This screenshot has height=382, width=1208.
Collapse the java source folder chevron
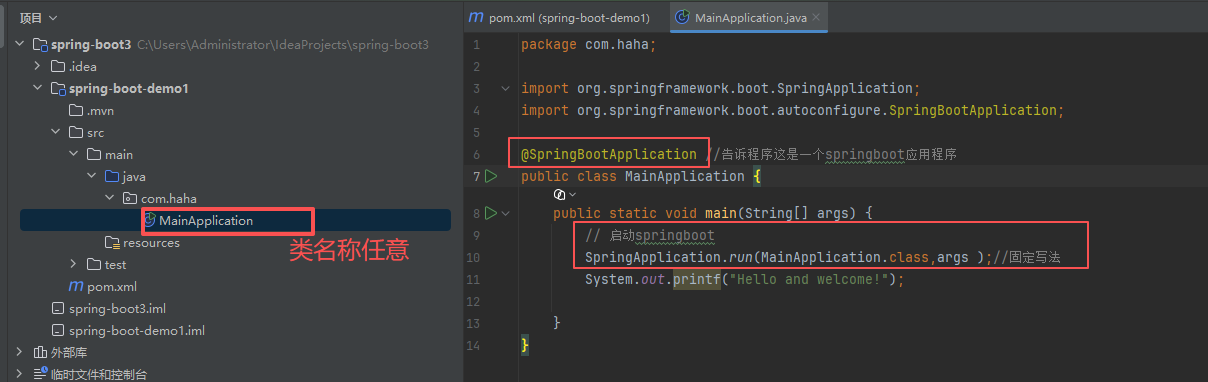[92, 176]
